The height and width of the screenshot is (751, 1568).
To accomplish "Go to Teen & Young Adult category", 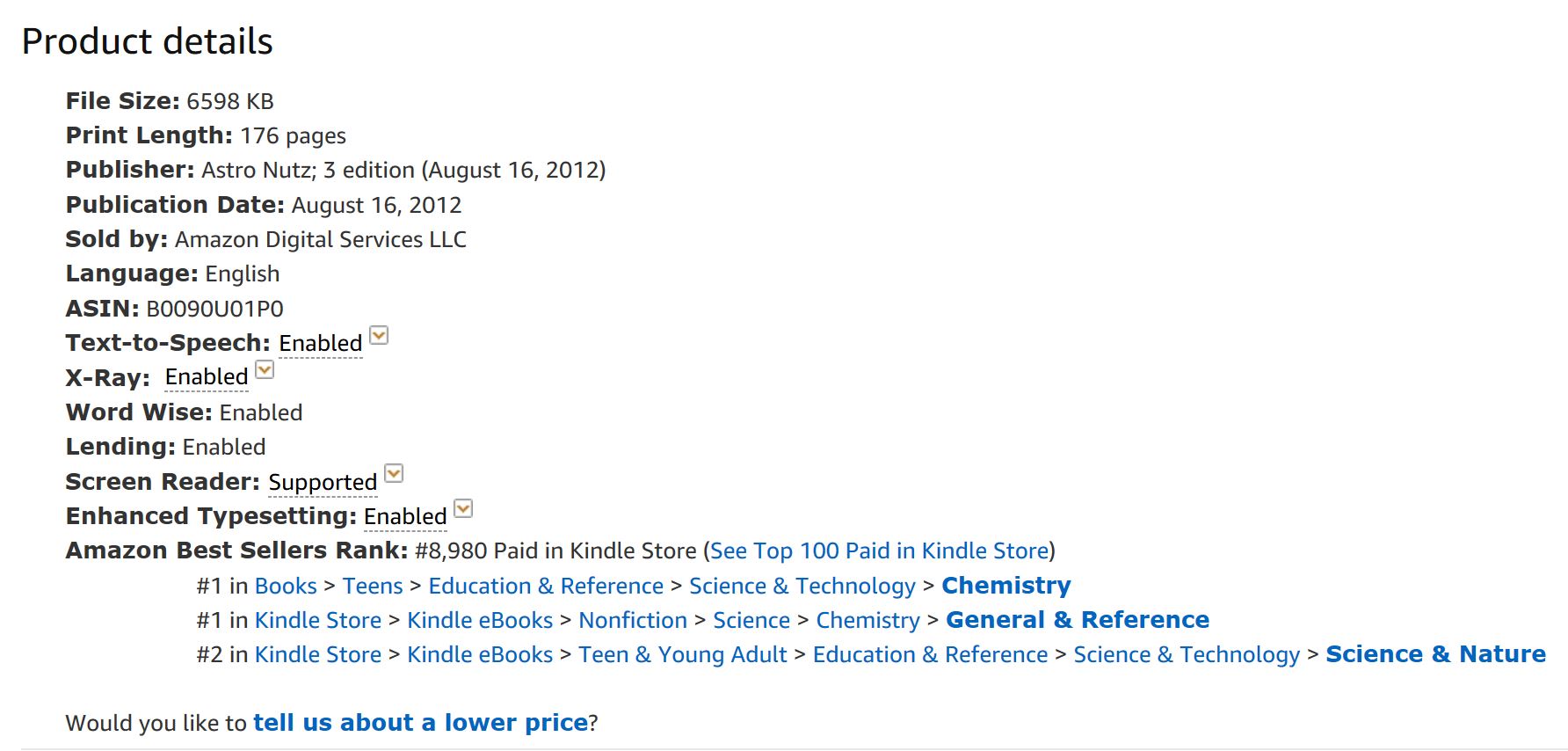I will click(682, 654).
